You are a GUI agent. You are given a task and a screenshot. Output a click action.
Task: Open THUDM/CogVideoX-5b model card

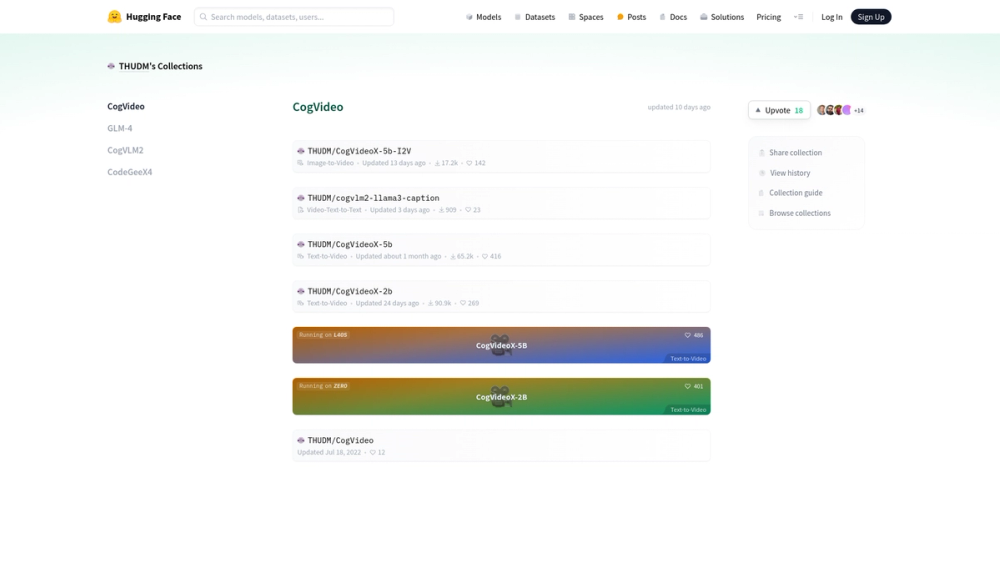tap(501, 250)
